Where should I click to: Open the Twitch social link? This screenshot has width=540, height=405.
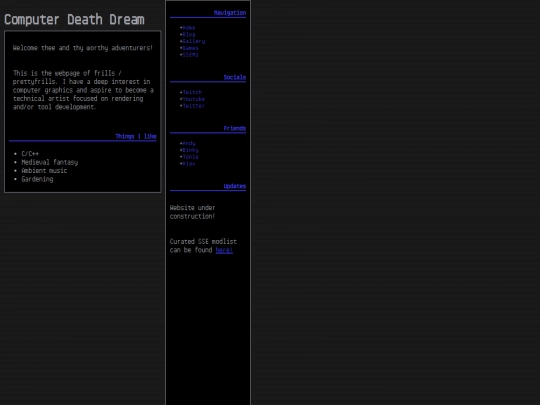click(x=192, y=92)
